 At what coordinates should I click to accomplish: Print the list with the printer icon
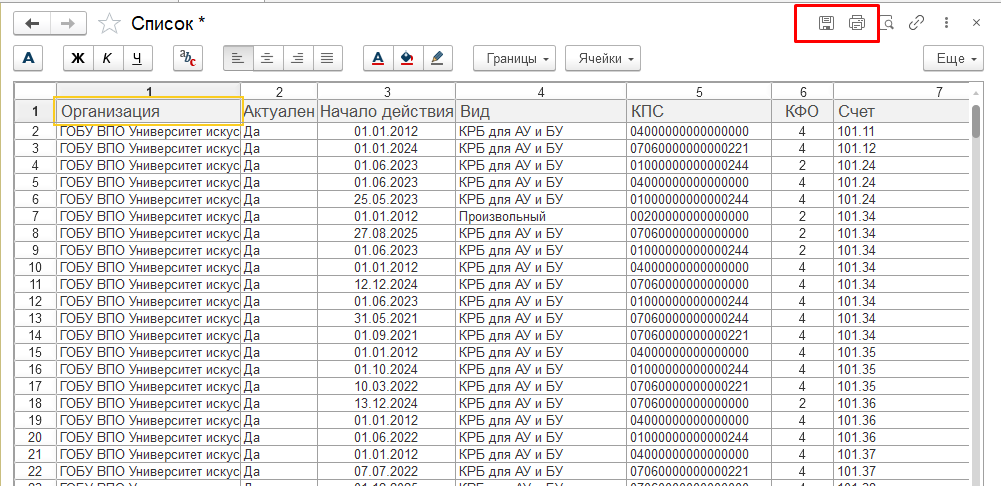tap(857, 24)
